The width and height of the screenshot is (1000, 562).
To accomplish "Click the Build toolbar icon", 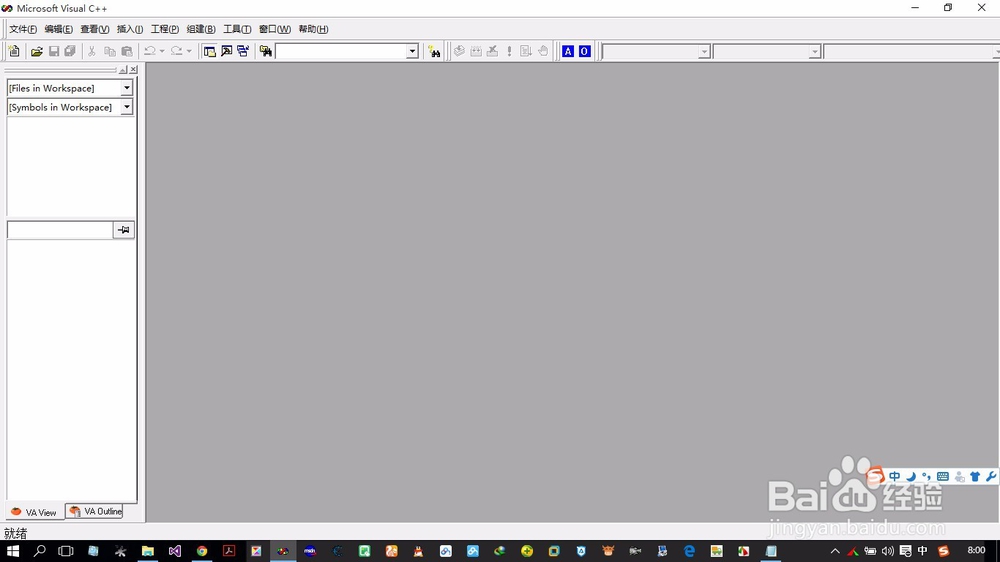I will point(476,51).
